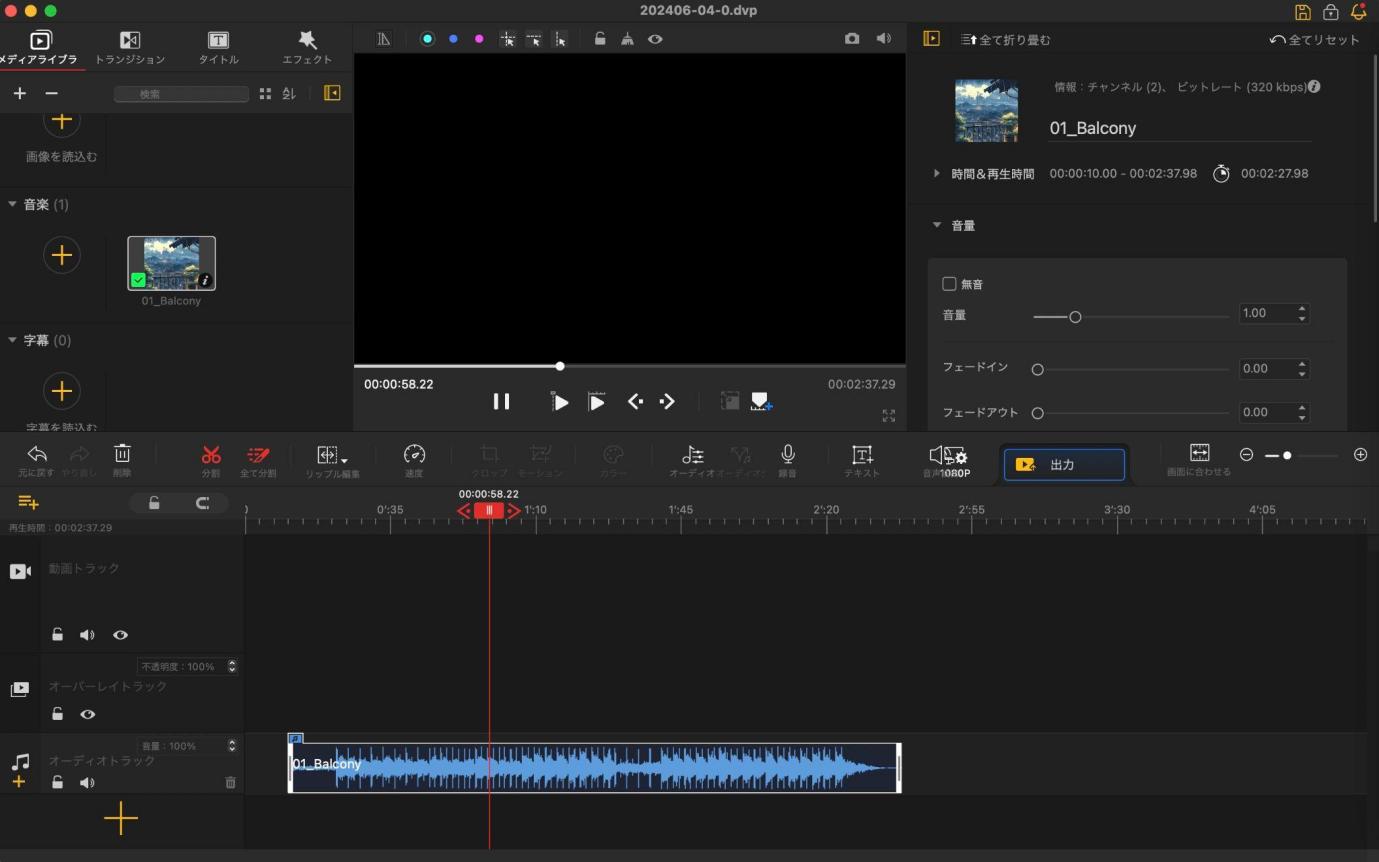Switch media library to grid view
The height and width of the screenshot is (862, 1379).
point(265,93)
